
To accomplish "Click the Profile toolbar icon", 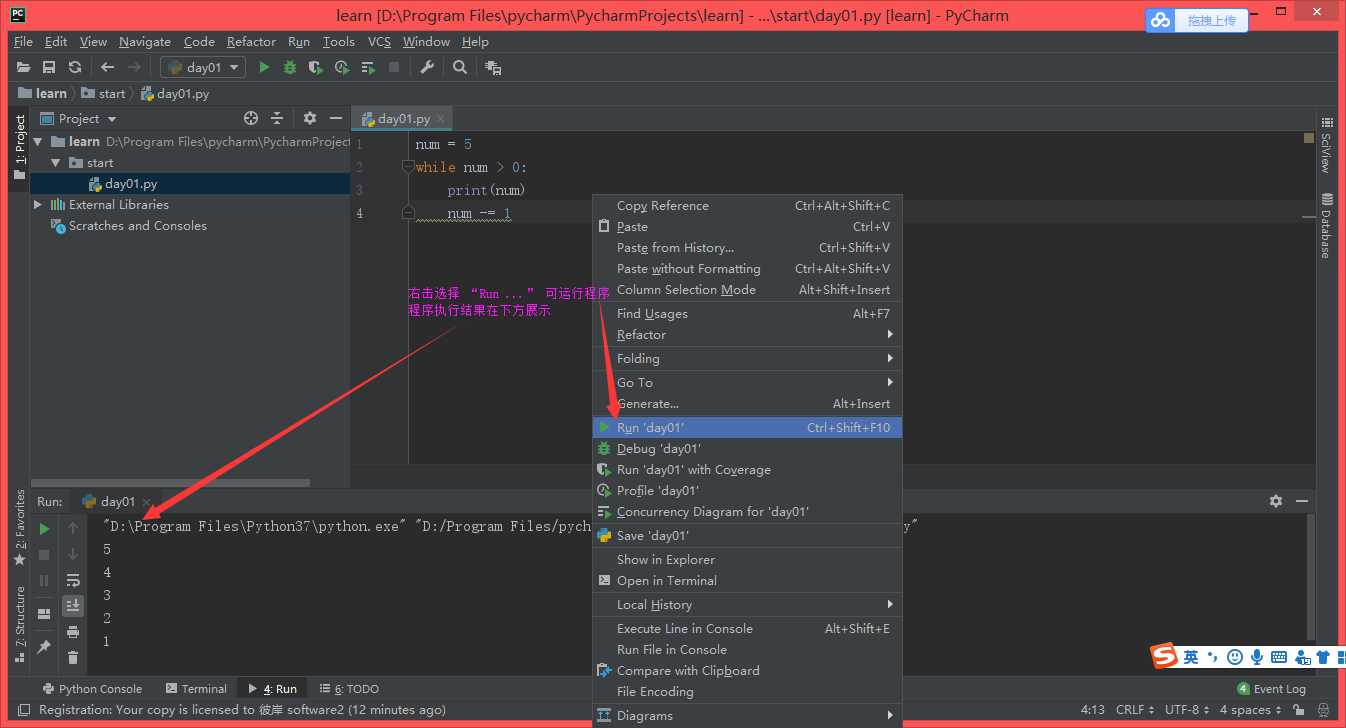I will [x=342, y=67].
